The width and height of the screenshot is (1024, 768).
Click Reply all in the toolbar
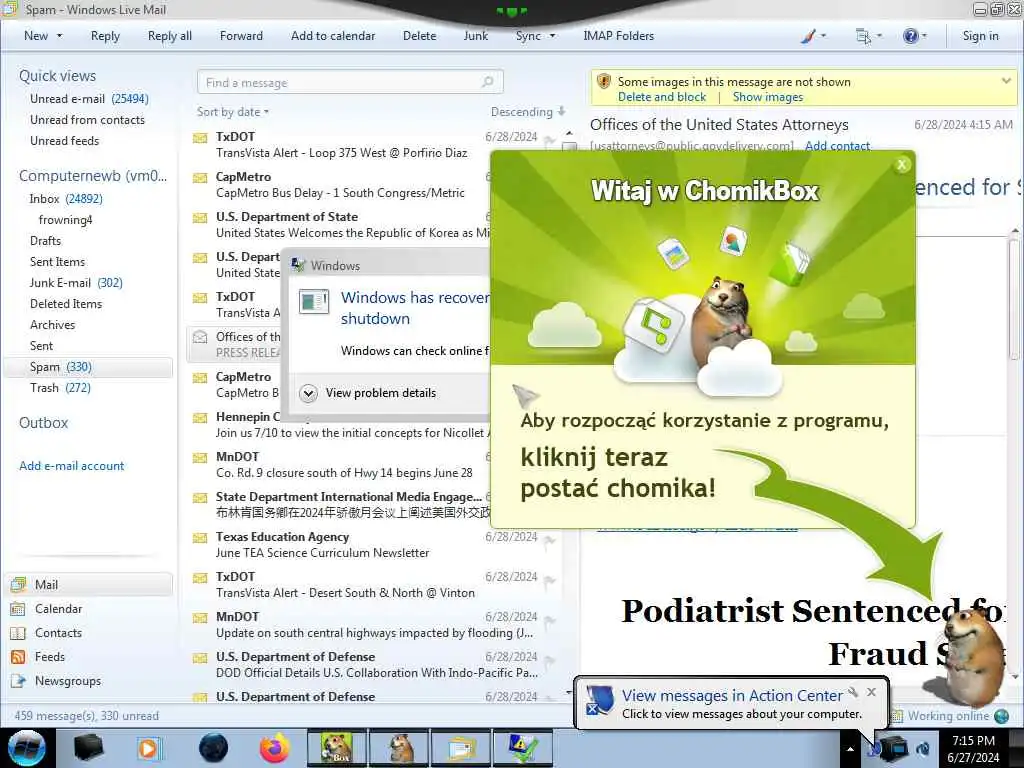pyautogui.click(x=170, y=36)
